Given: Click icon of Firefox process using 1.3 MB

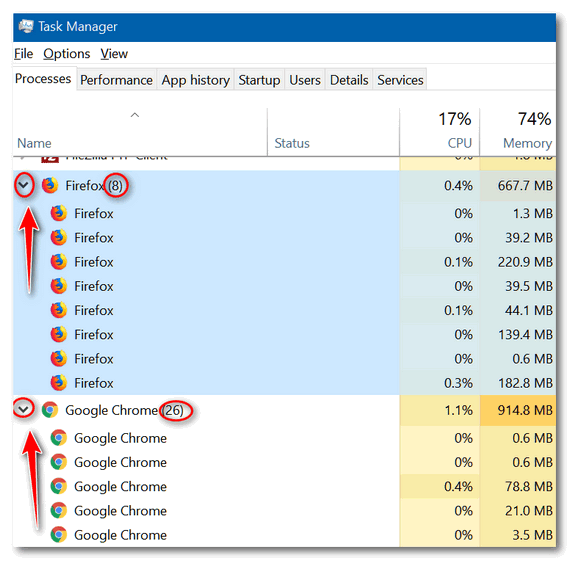Looking at the screenshot, I should 59,213.
